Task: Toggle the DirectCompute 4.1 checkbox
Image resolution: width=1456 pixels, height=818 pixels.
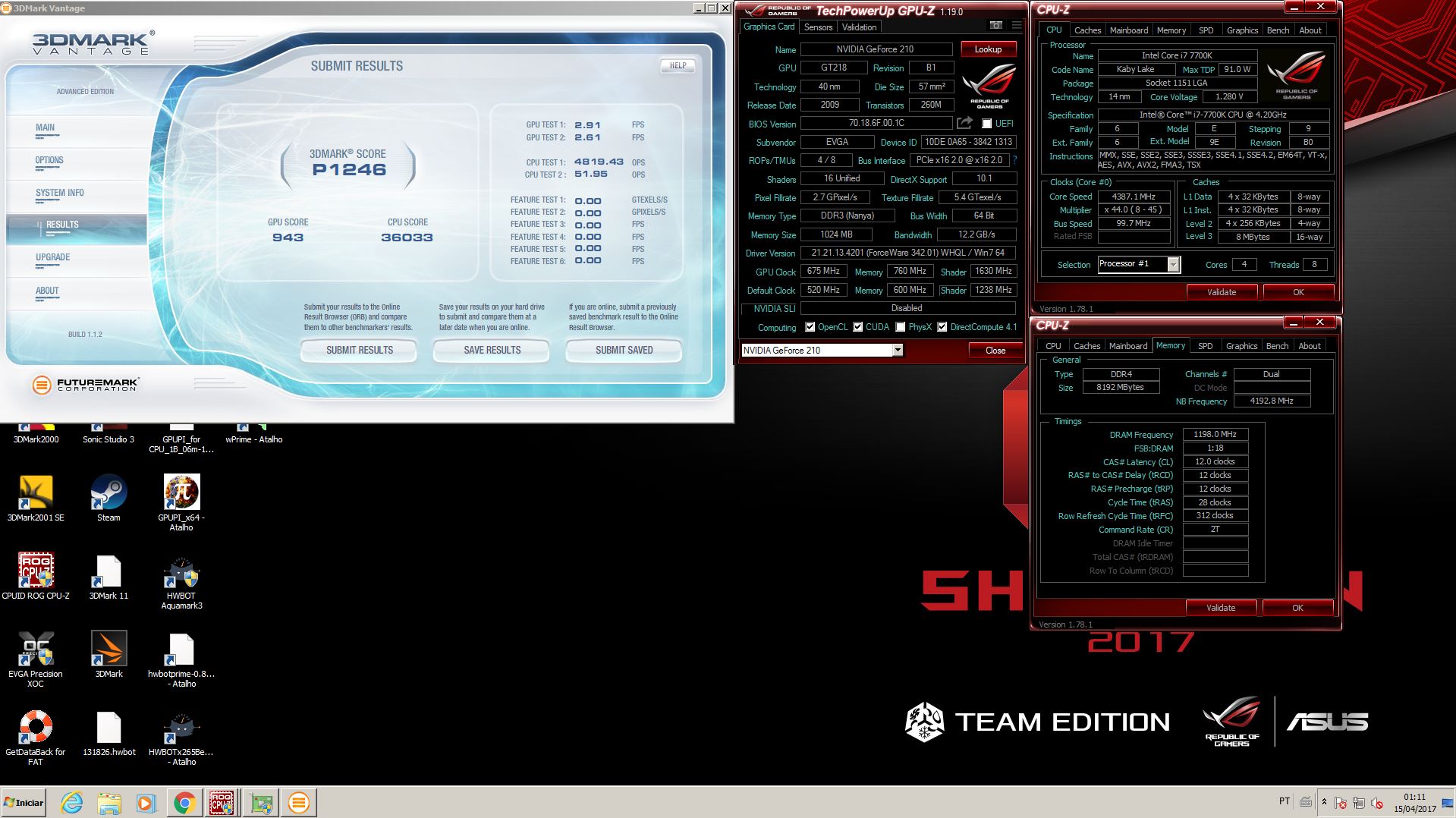Action: pos(942,327)
